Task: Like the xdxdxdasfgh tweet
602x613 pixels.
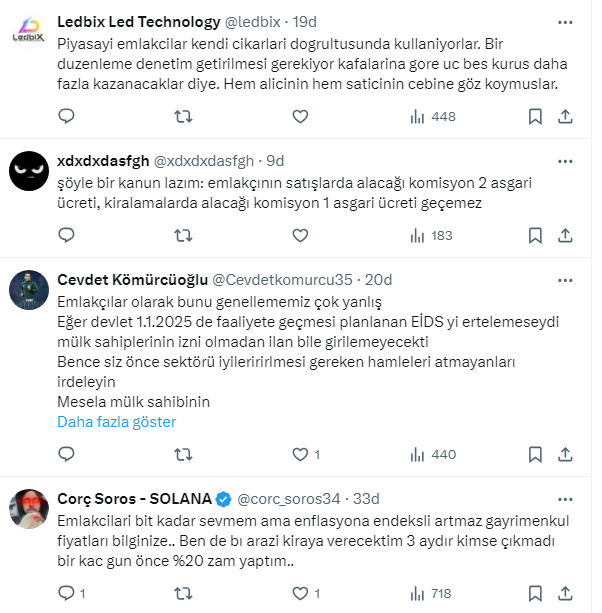Action: [x=300, y=236]
